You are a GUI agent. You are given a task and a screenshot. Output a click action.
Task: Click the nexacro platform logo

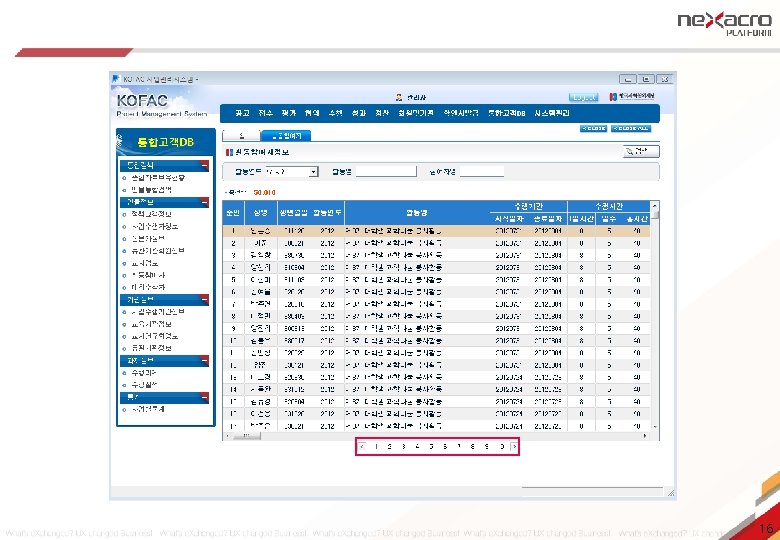[724, 24]
